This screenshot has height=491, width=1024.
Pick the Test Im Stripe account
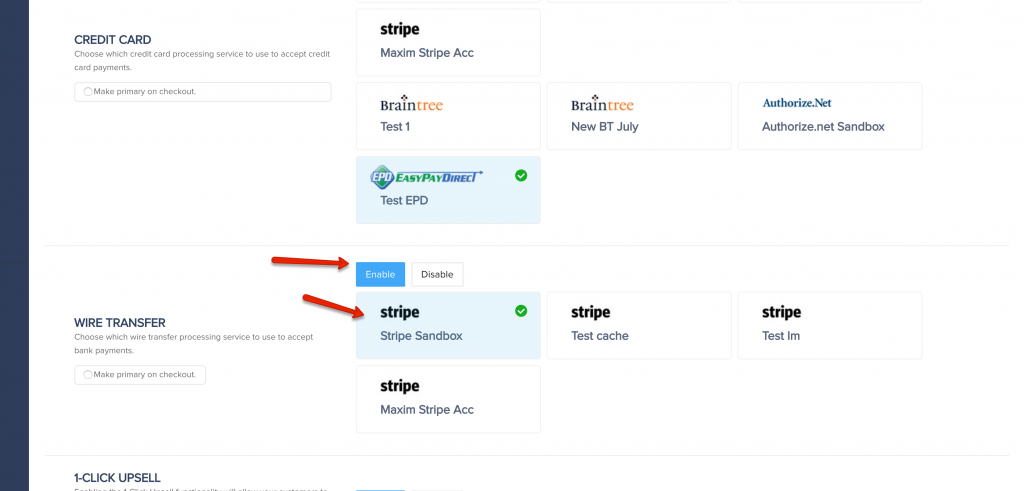click(x=830, y=325)
